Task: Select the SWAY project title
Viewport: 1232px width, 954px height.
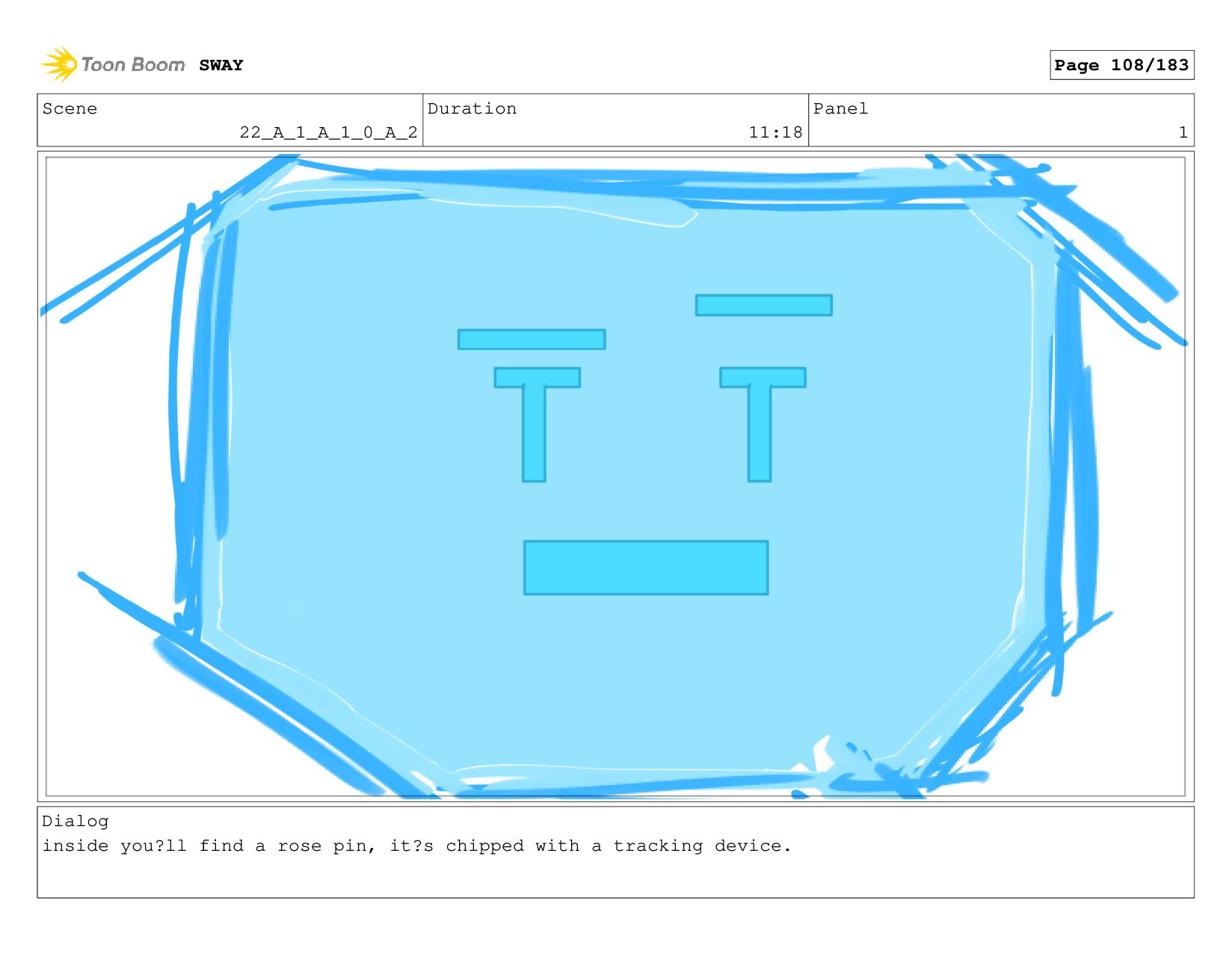Action: coord(221,65)
